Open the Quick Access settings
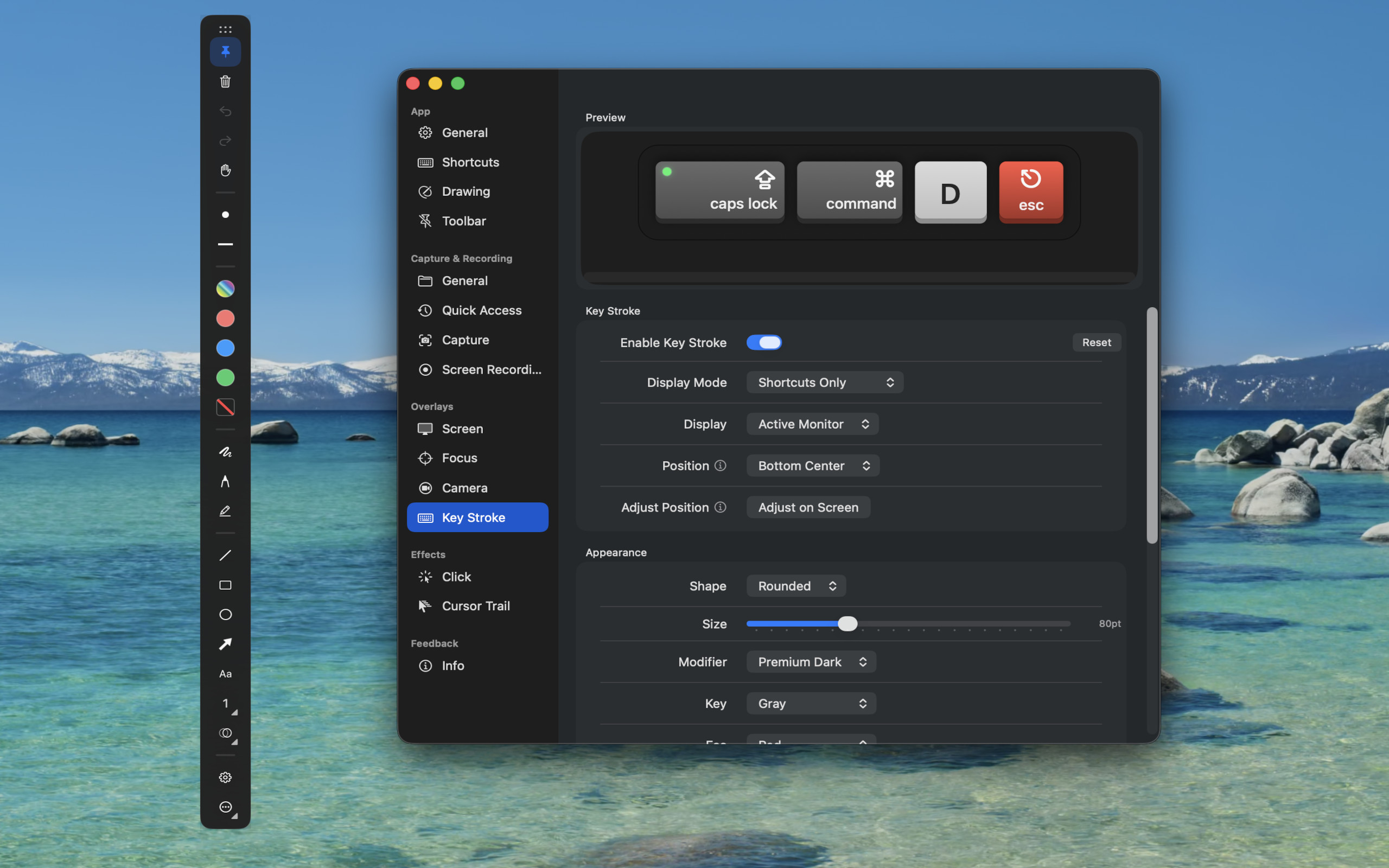The width and height of the screenshot is (1389, 868). [x=477, y=310]
